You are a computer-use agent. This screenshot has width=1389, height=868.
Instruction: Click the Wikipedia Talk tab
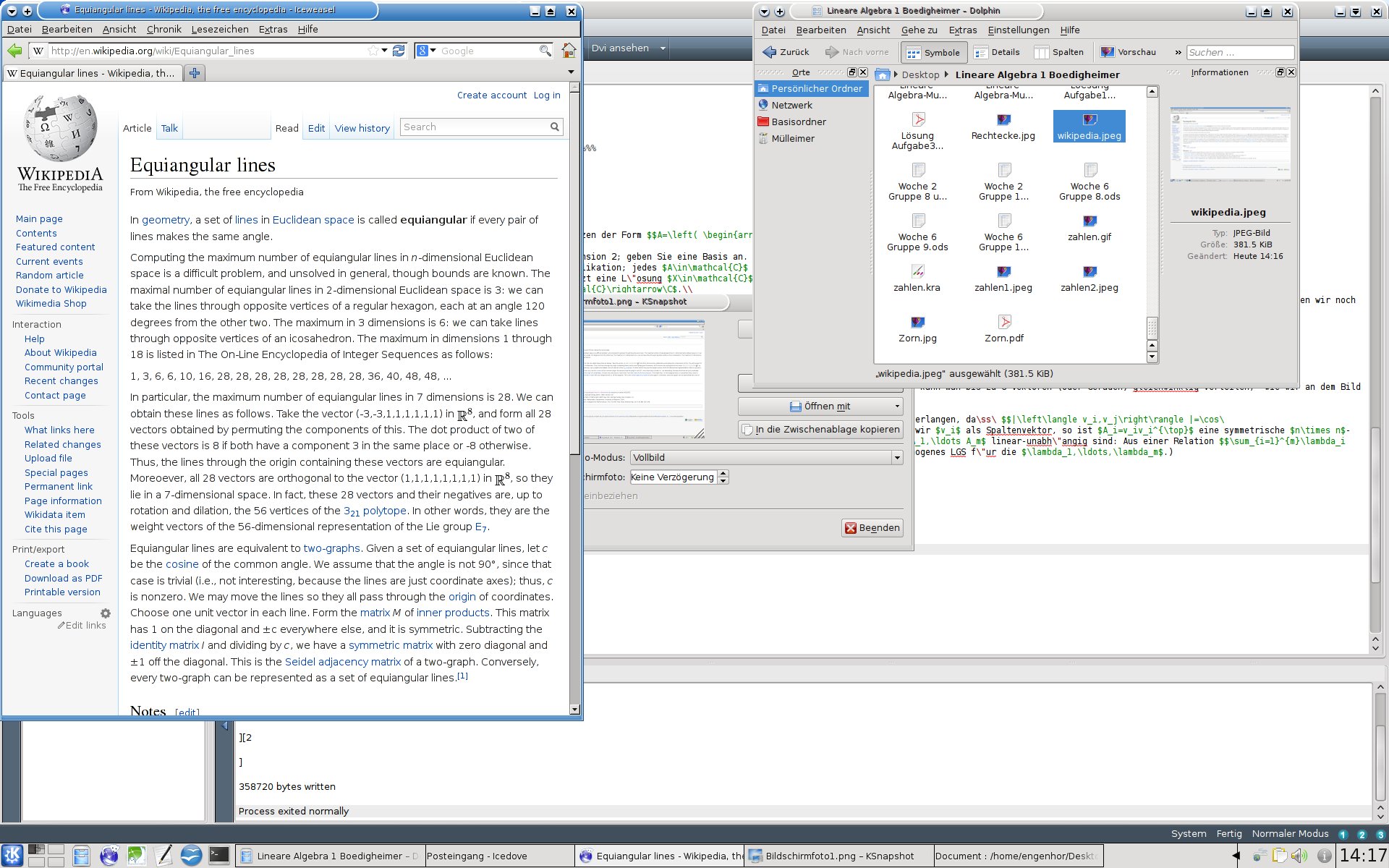tap(169, 128)
